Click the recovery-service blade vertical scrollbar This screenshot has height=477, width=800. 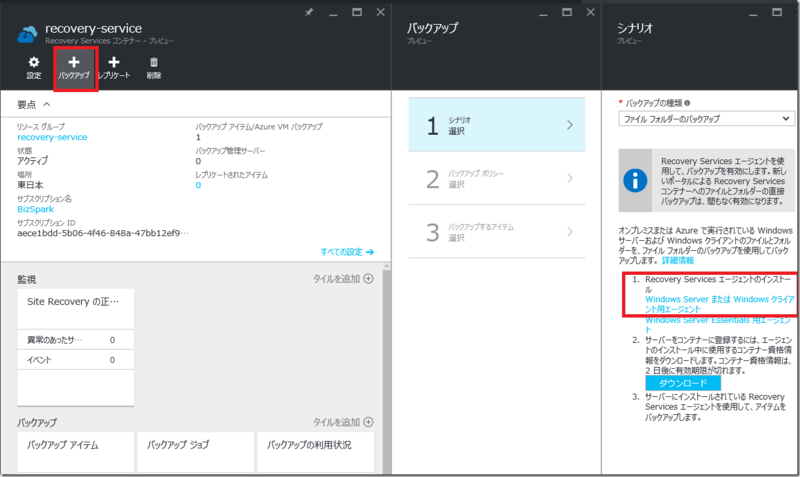pos(387,367)
